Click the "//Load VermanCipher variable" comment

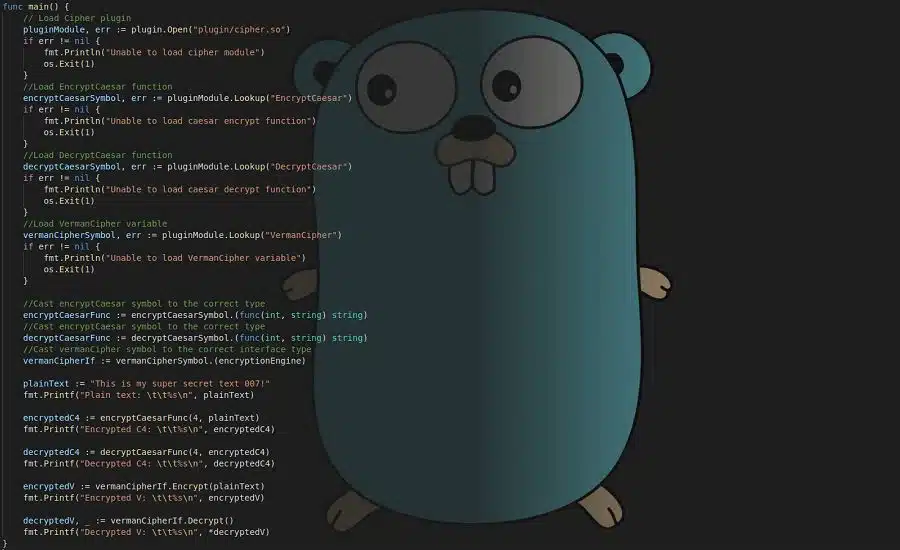click(x=95, y=223)
